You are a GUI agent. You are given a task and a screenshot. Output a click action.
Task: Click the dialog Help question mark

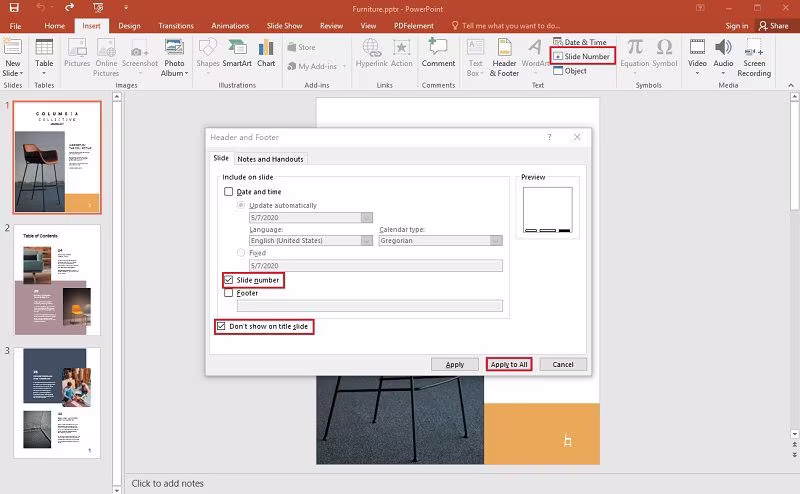click(x=549, y=137)
